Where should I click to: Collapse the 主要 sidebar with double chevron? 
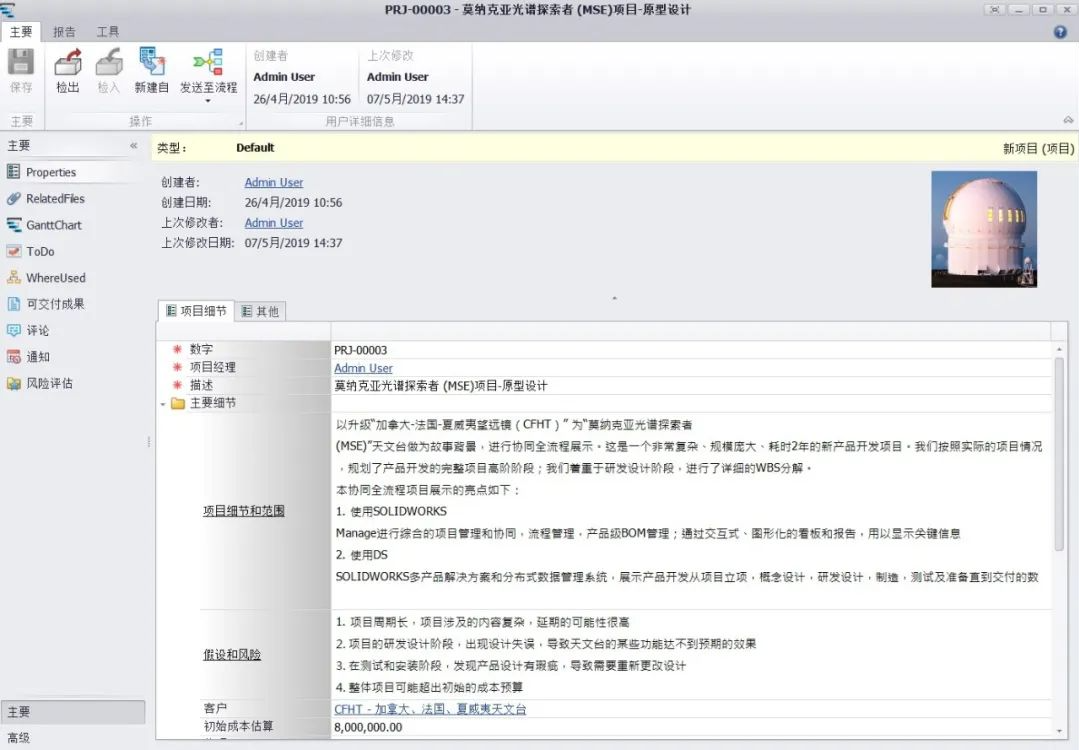tap(133, 145)
